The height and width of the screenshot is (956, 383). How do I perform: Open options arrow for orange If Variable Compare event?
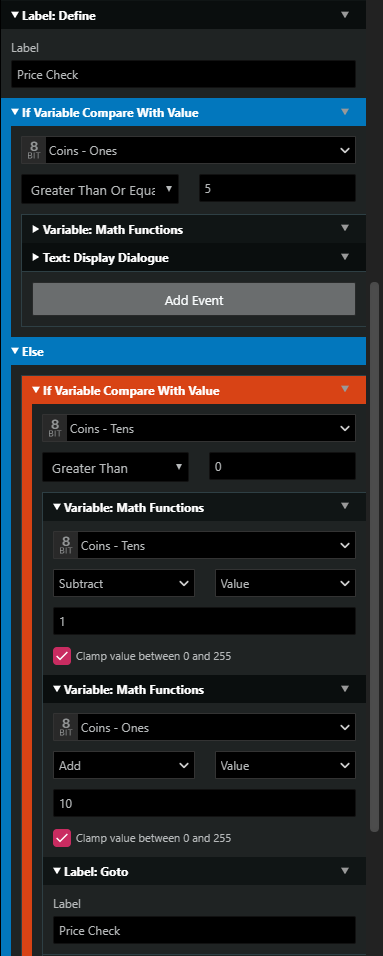345,389
